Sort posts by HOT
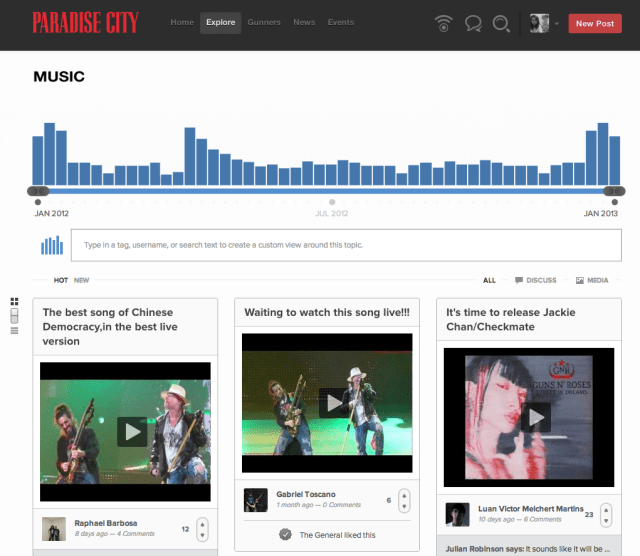 tap(61, 280)
